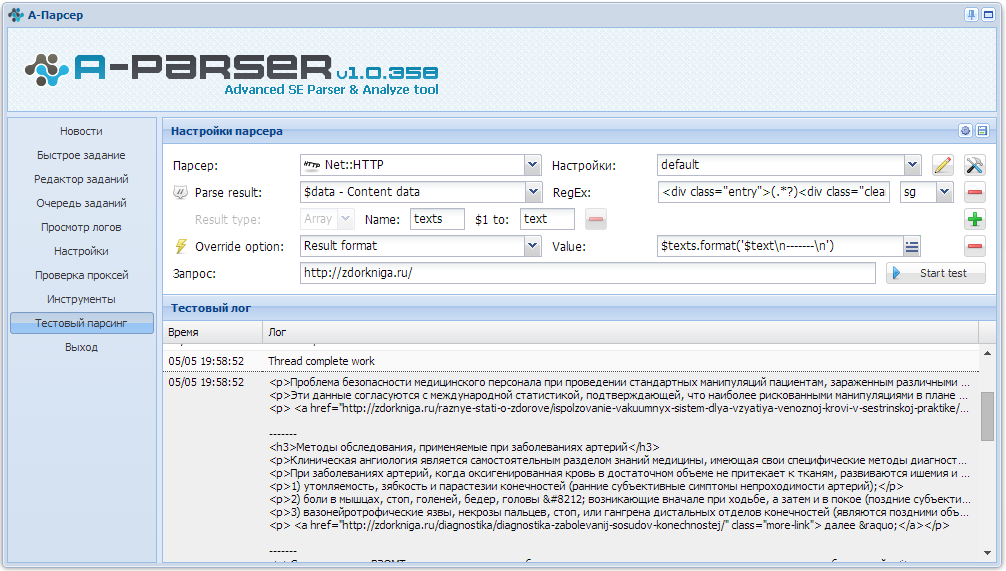Click the Запрос URL input field

tap(588, 273)
